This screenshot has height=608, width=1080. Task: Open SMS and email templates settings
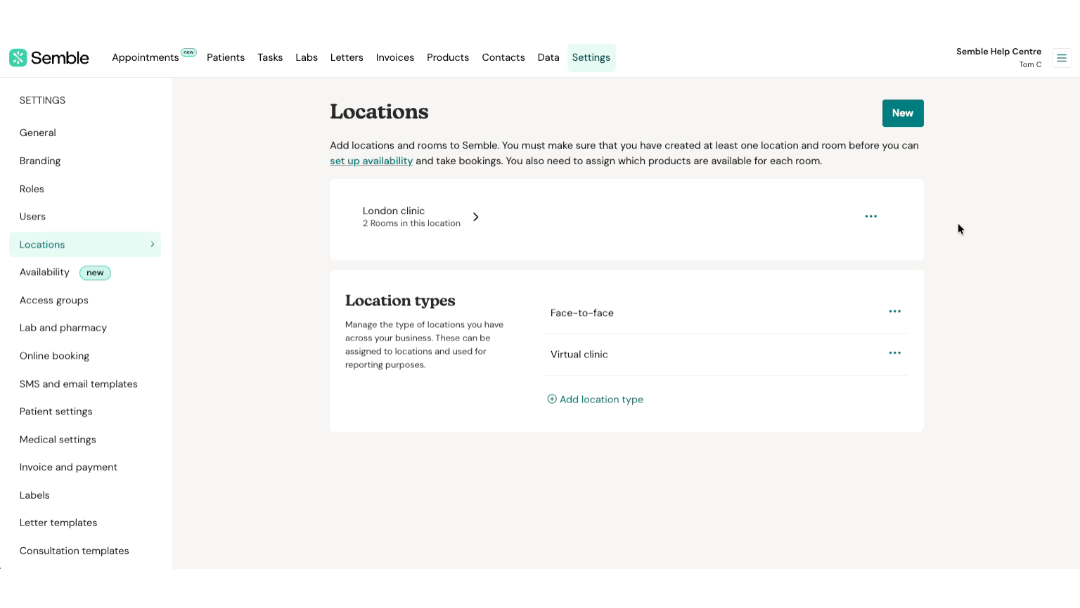tap(79, 384)
